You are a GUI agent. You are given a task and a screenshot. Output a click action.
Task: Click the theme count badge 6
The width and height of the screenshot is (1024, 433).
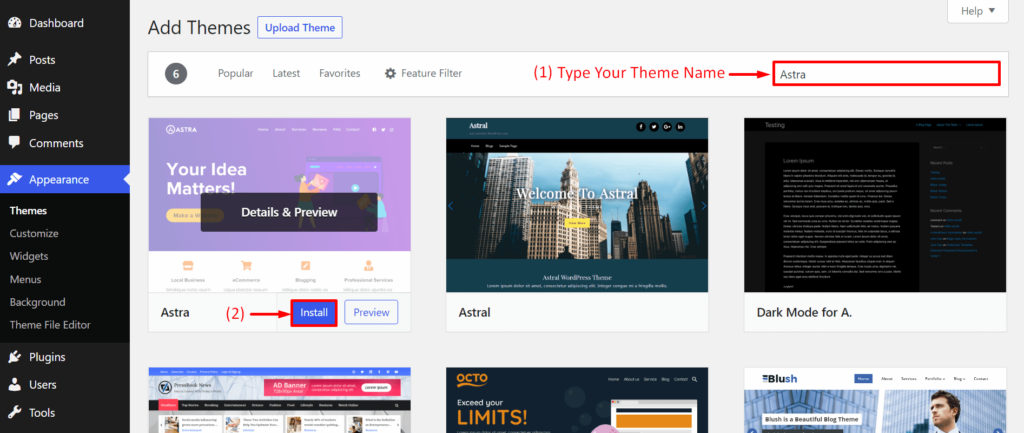176,74
